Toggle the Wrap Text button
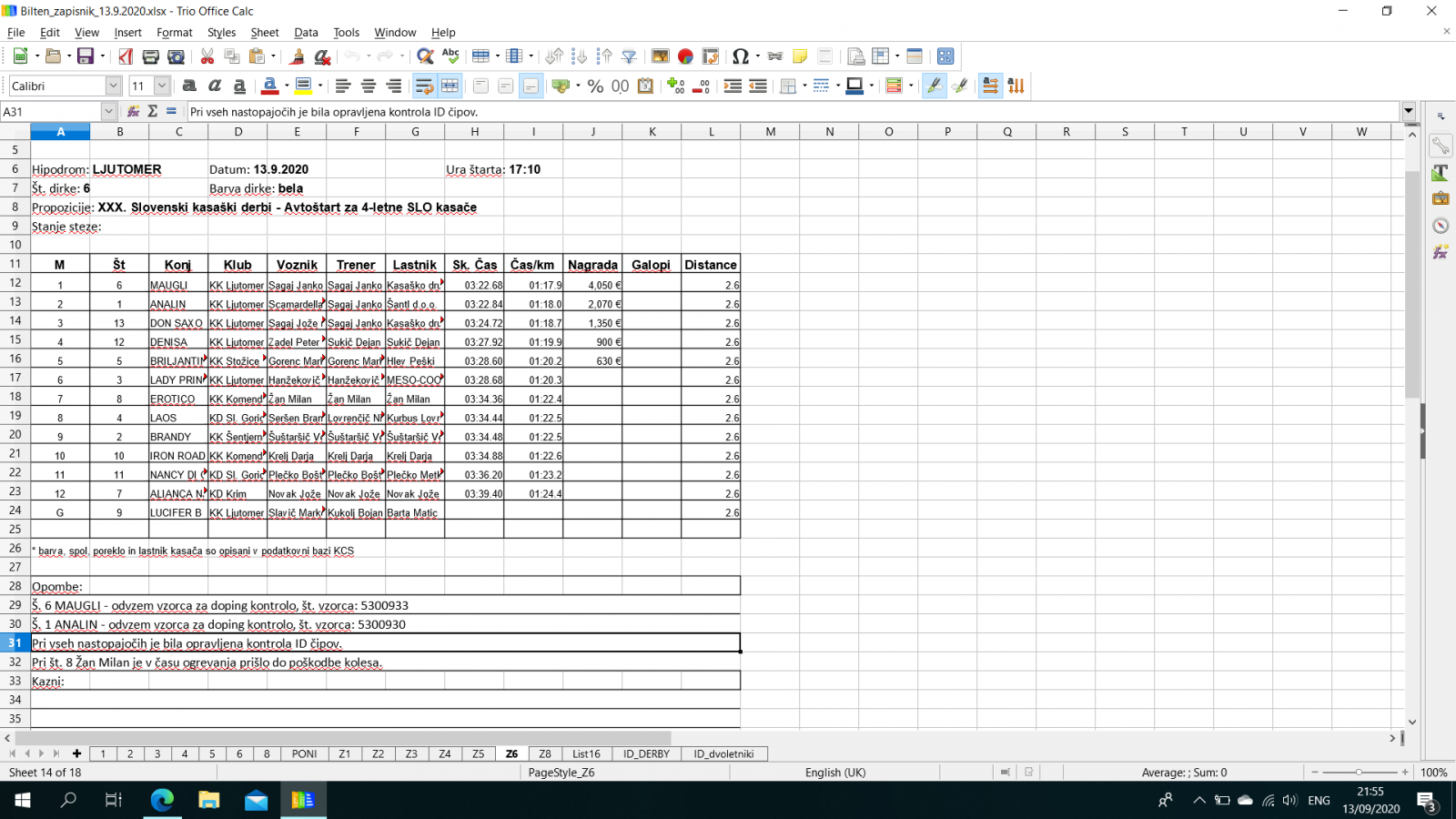Image resolution: width=1456 pixels, height=819 pixels. pos(424,86)
